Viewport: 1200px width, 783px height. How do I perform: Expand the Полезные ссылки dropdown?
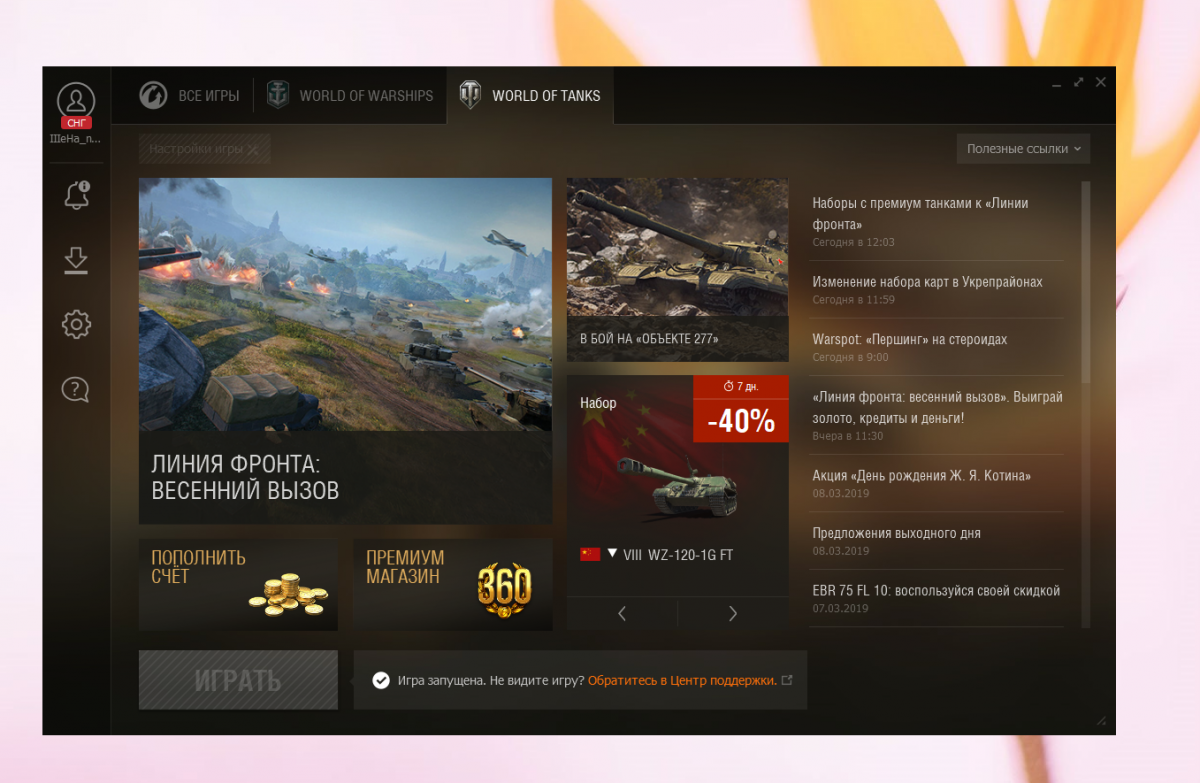pyautogui.click(x=1023, y=149)
